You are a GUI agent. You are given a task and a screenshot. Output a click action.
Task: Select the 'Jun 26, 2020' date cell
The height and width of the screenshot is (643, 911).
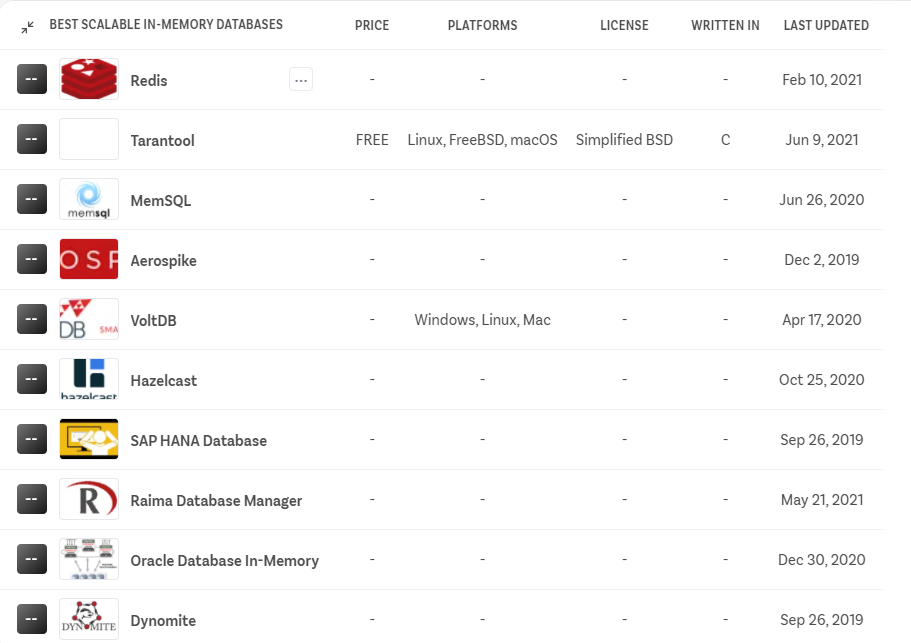point(822,200)
